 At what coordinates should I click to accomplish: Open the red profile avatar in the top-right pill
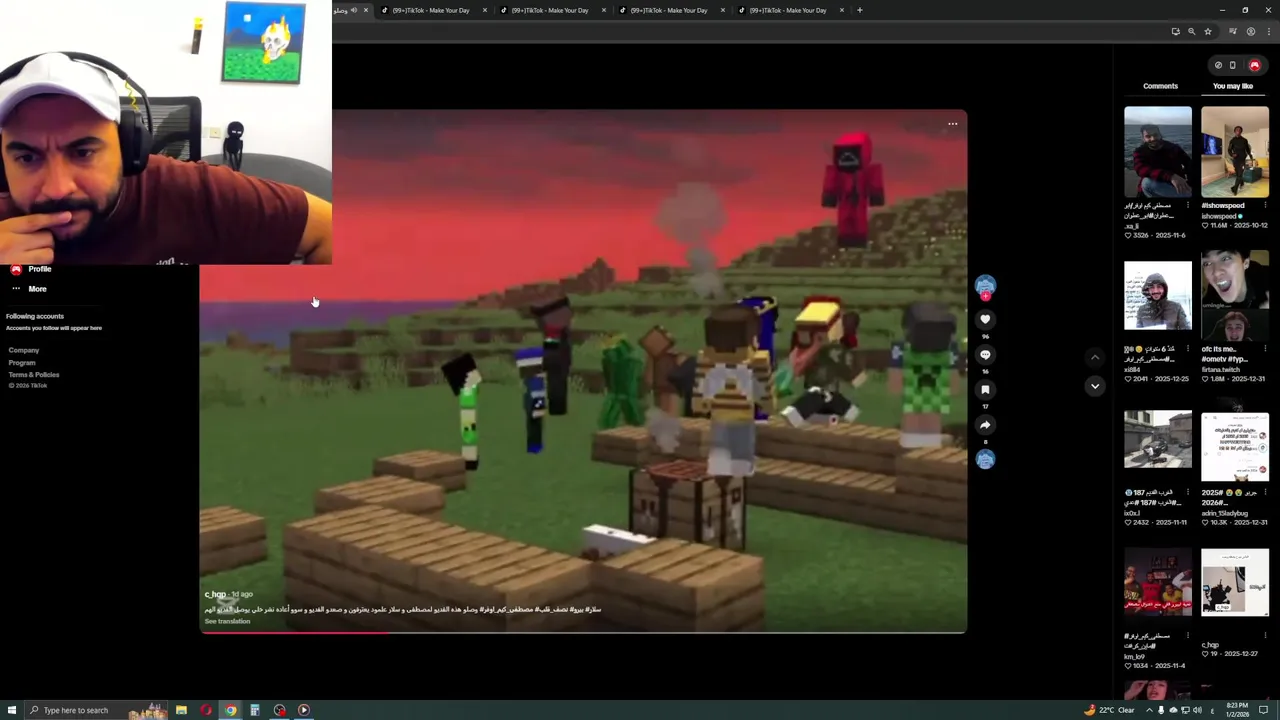[1254, 65]
